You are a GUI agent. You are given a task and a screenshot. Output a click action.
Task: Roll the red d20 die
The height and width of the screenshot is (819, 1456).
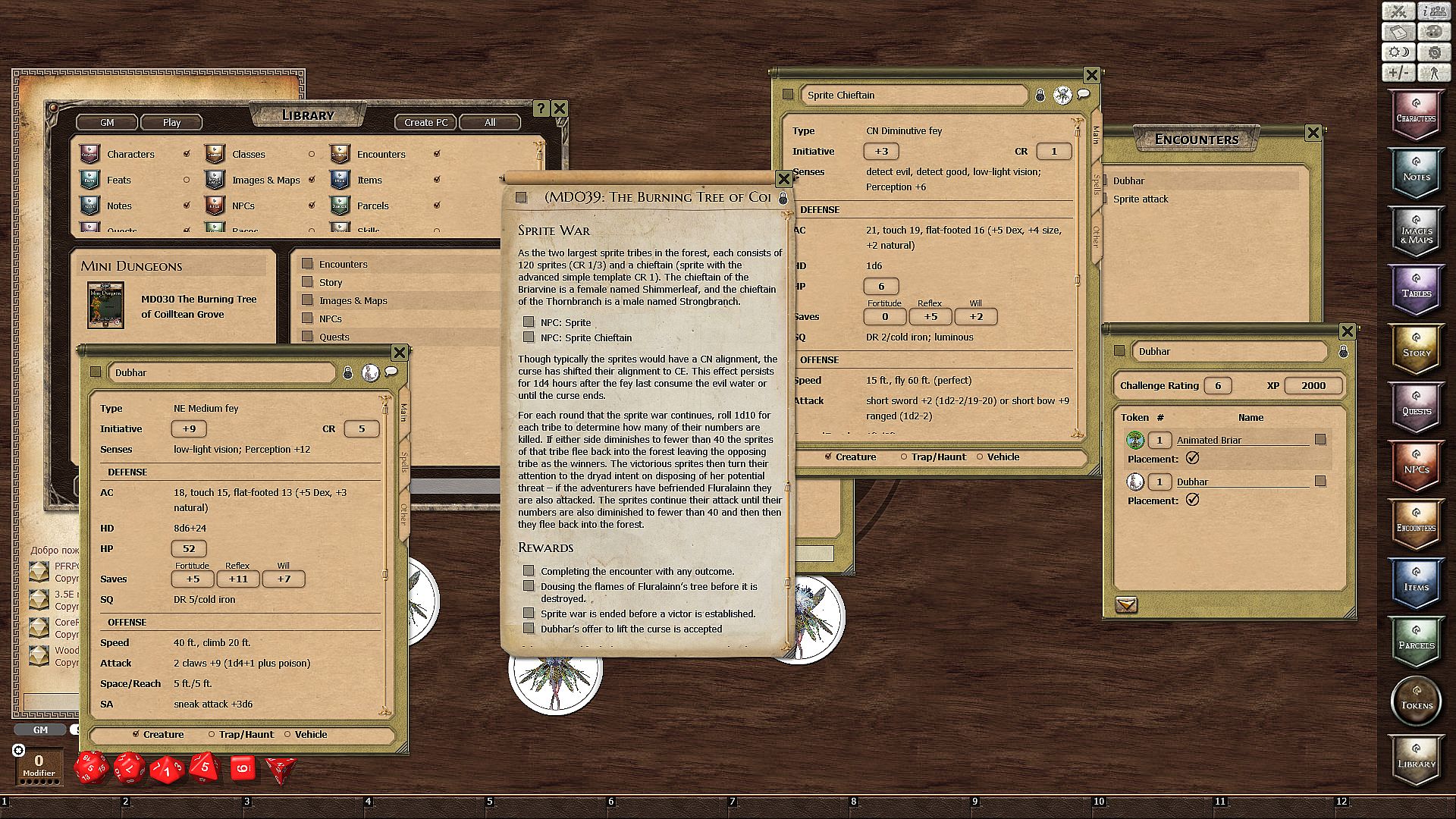[91, 767]
